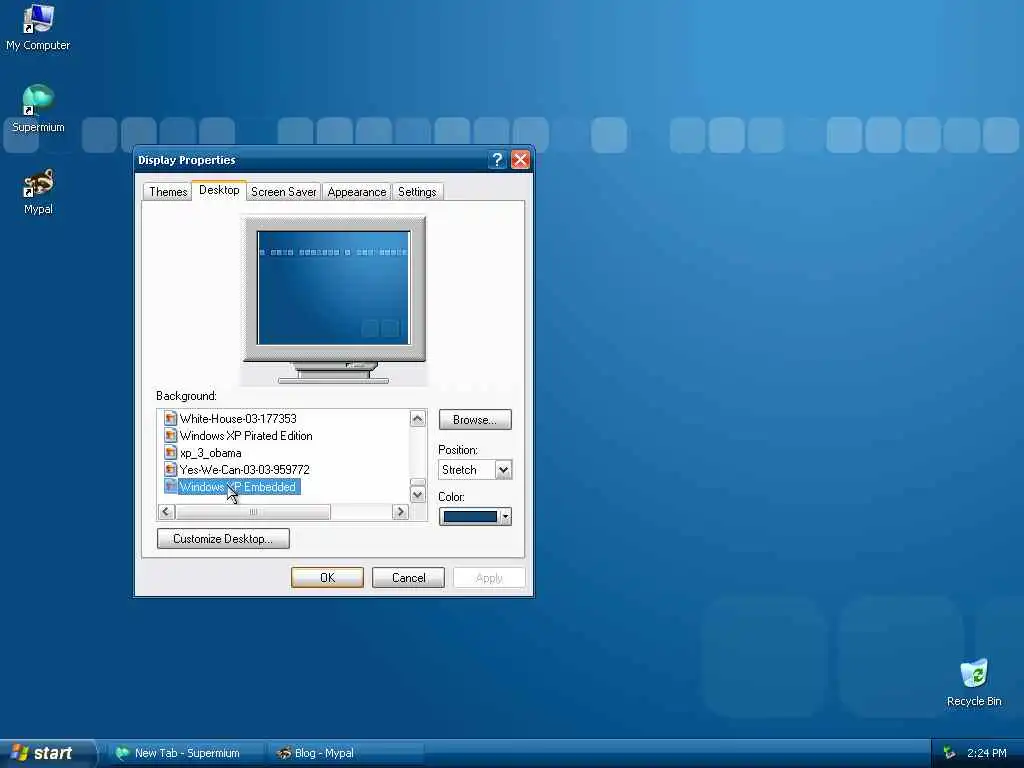This screenshot has height=768, width=1024.
Task: Switch to the Desktop tab
Action: point(219,190)
